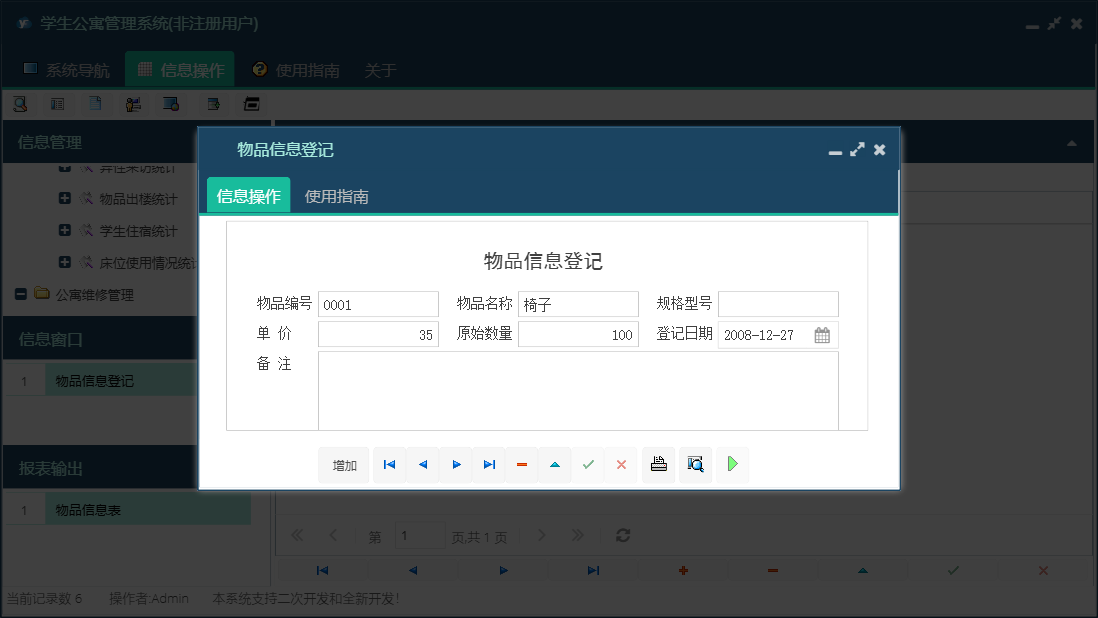The image size is (1098, 618).
Task: Collapse the 公寓维修管理 folder
Action: click(x=20, y=294)
